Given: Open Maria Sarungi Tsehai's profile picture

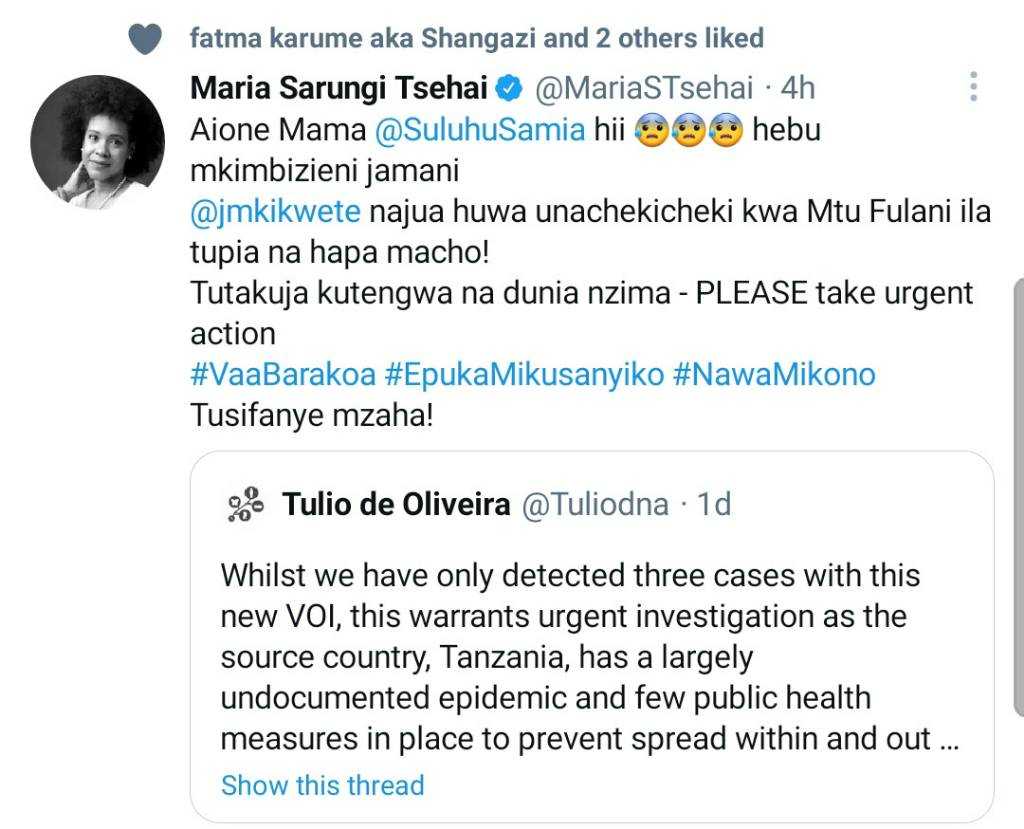Looking at the screenshot, I should 97,142.
